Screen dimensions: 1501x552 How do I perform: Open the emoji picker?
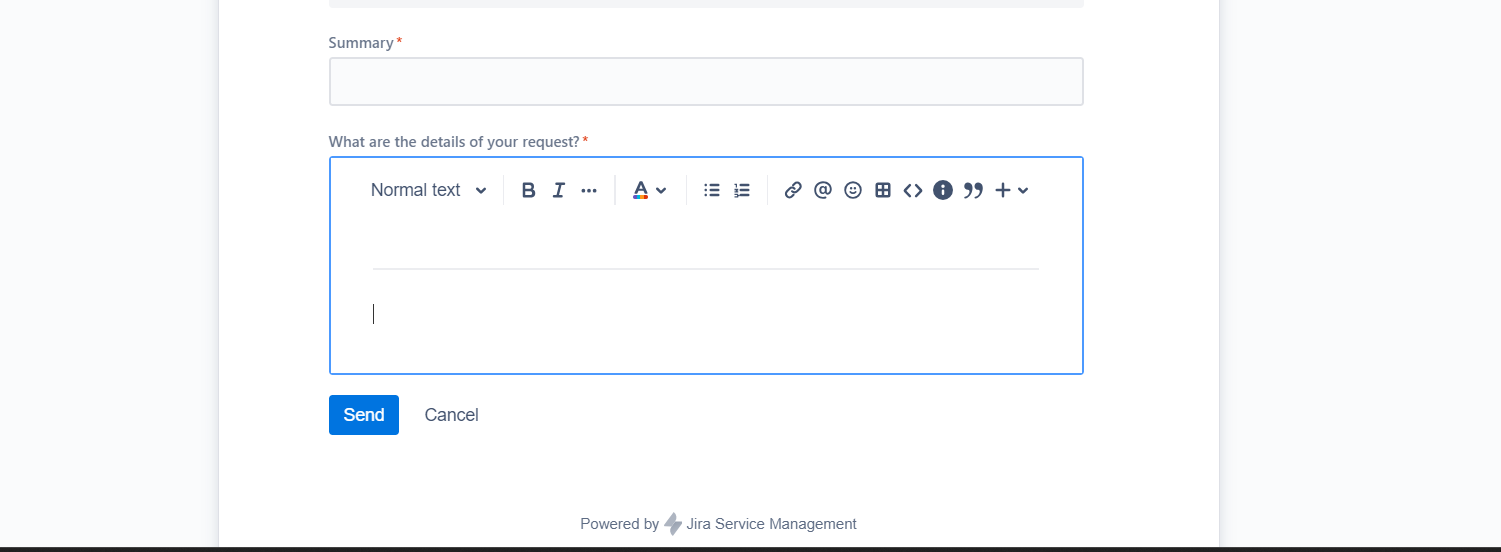click(853, 190)
